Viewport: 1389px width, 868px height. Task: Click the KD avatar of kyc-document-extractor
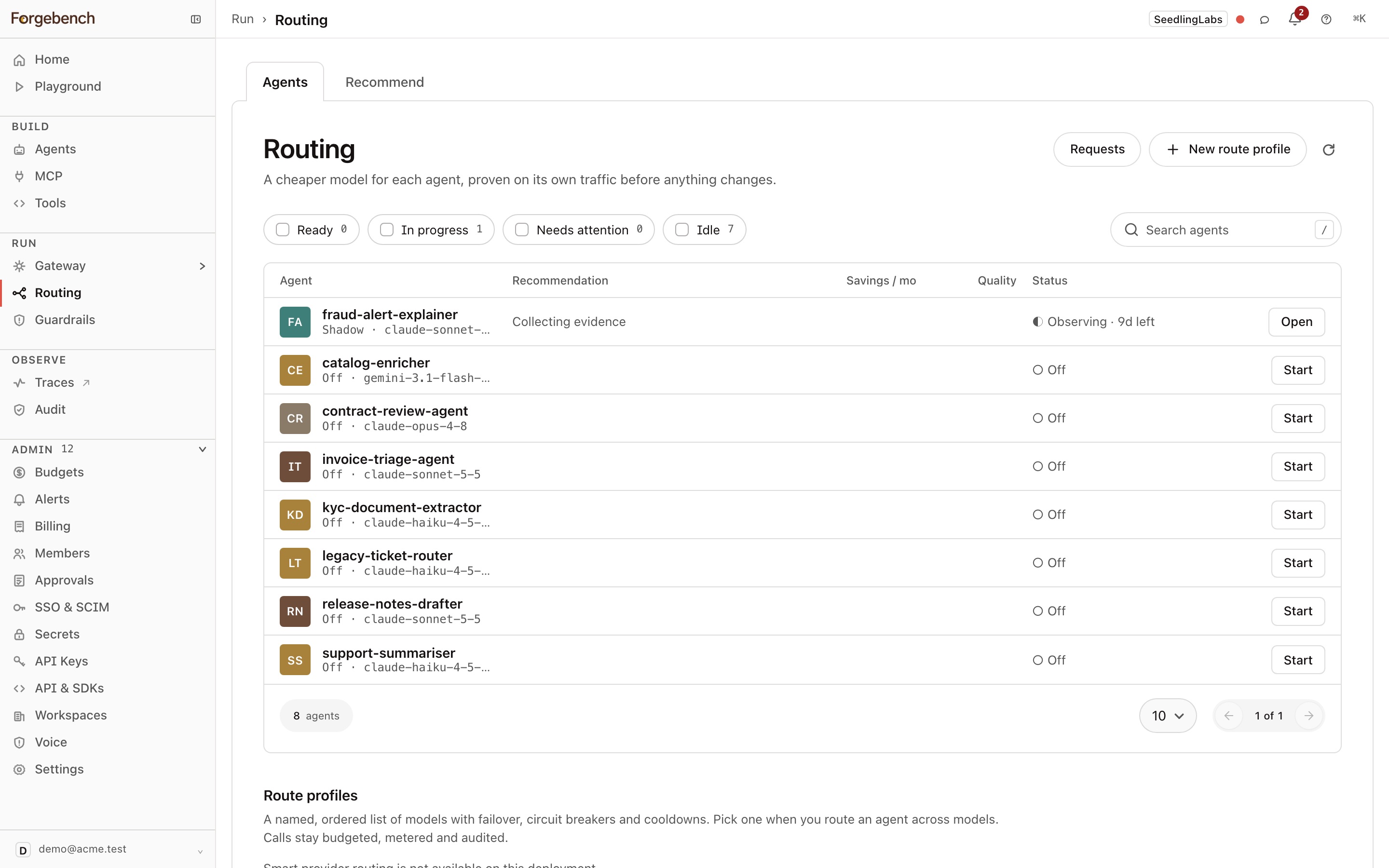tap(295, 515)
